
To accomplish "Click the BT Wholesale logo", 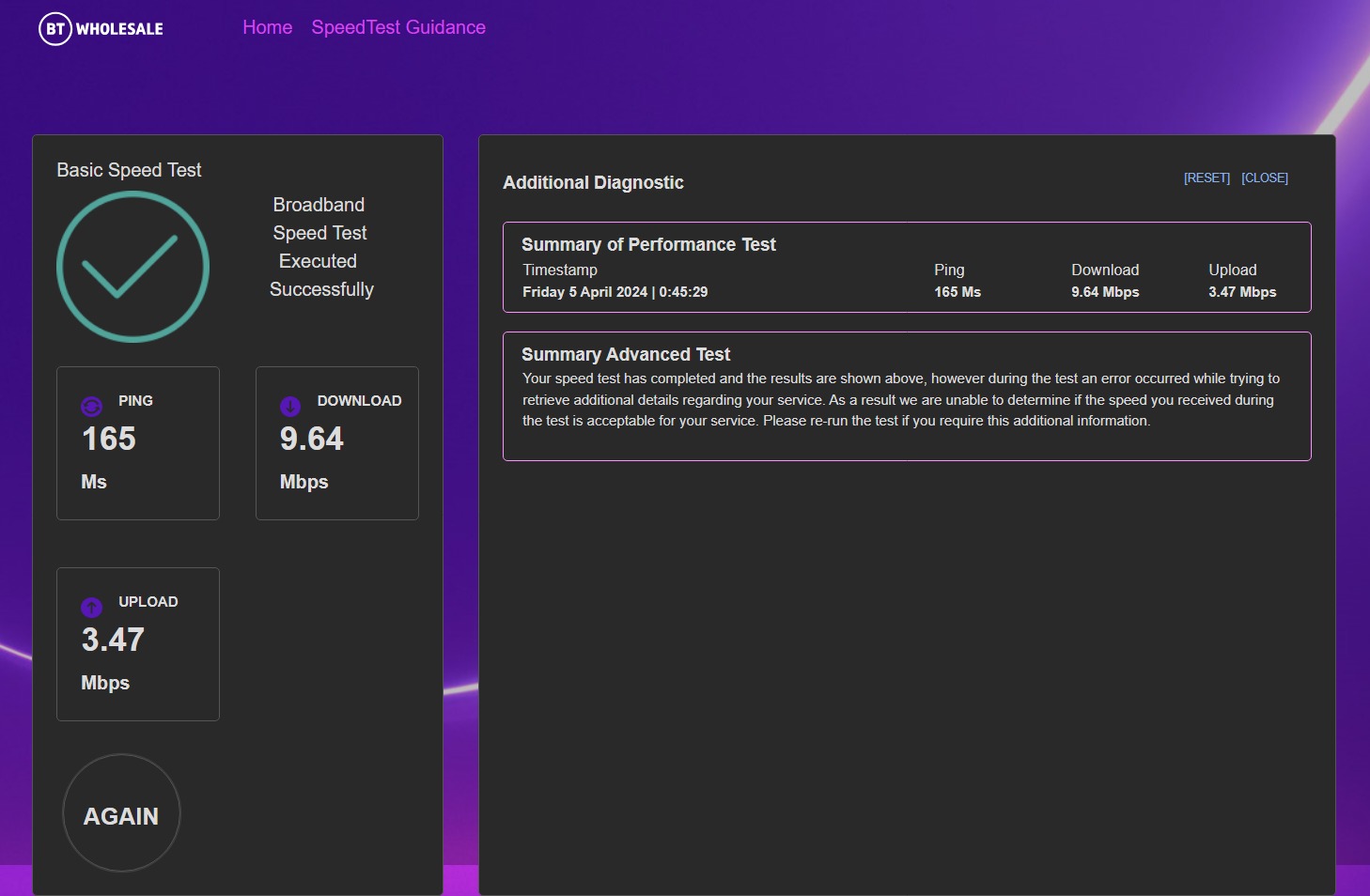I will tap(99, 27).
